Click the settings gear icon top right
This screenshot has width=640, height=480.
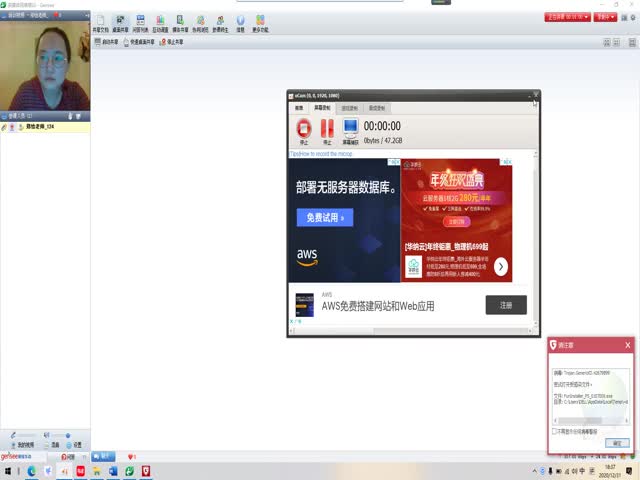[x=633, y=17]
